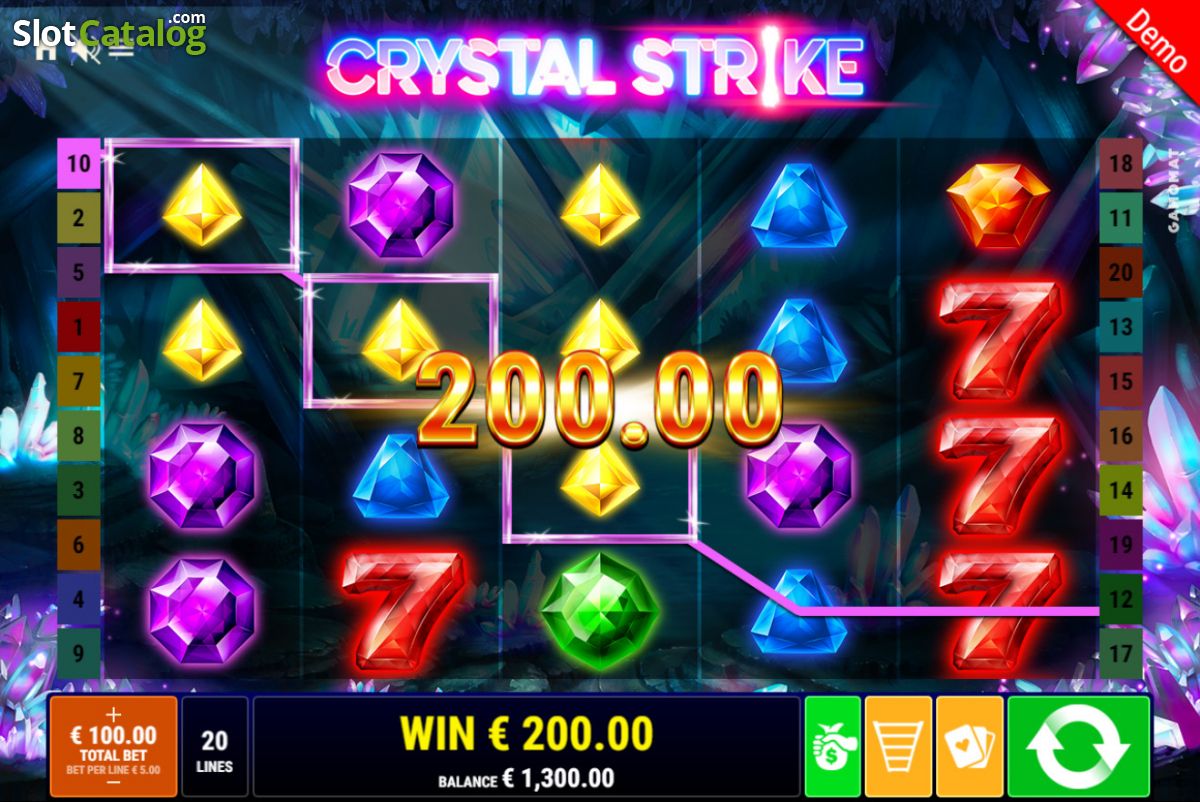The width and height of the screenshot is (1200, 802).
Task: Select payline number 14 marker
Action: click(x=1121, y=490)
